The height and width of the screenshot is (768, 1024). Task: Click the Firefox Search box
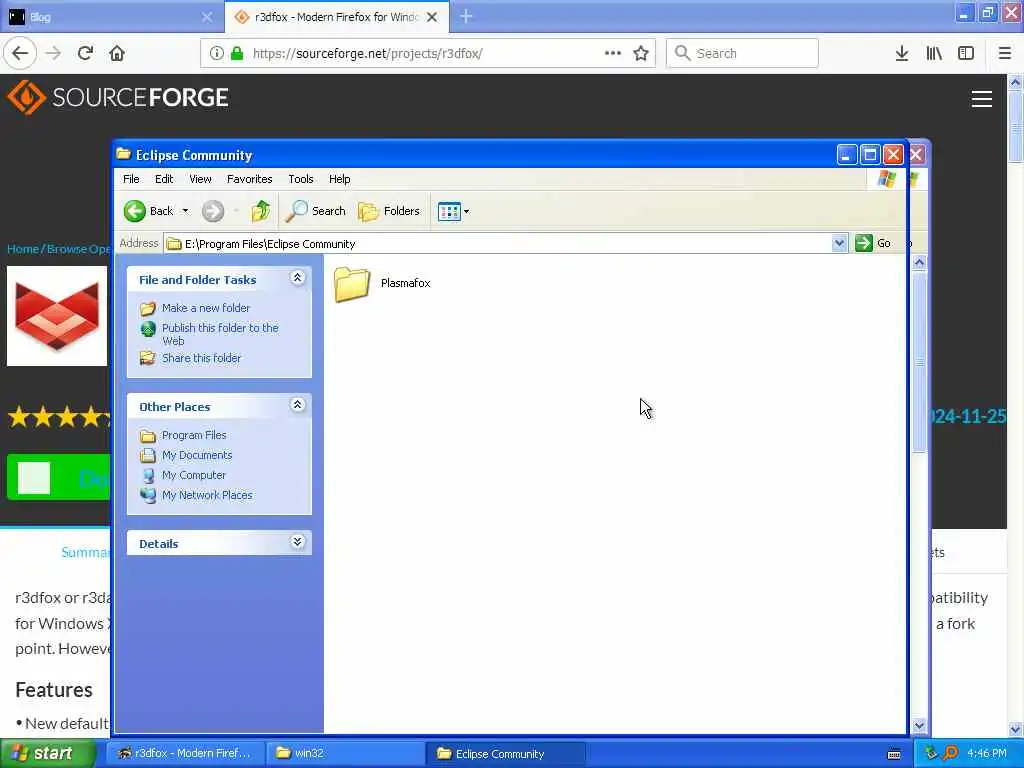pyautogui.click(x=742, y=53)
